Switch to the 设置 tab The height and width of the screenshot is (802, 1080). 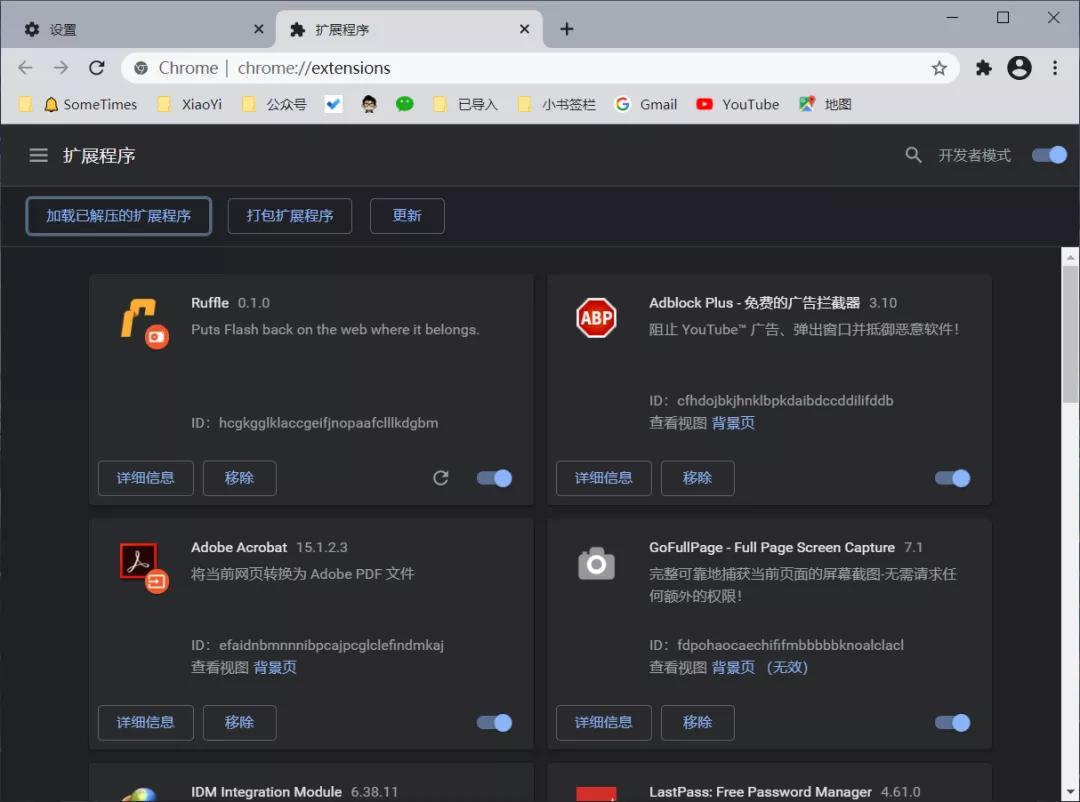click(60, 28)
